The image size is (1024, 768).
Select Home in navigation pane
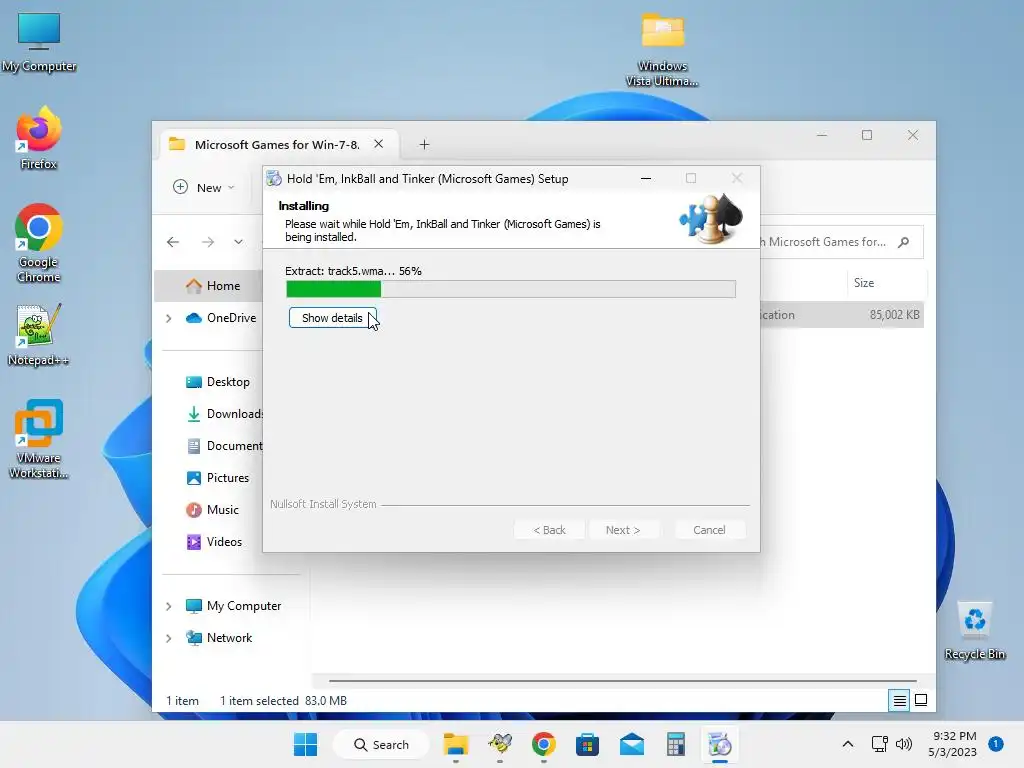coord(208,286)
